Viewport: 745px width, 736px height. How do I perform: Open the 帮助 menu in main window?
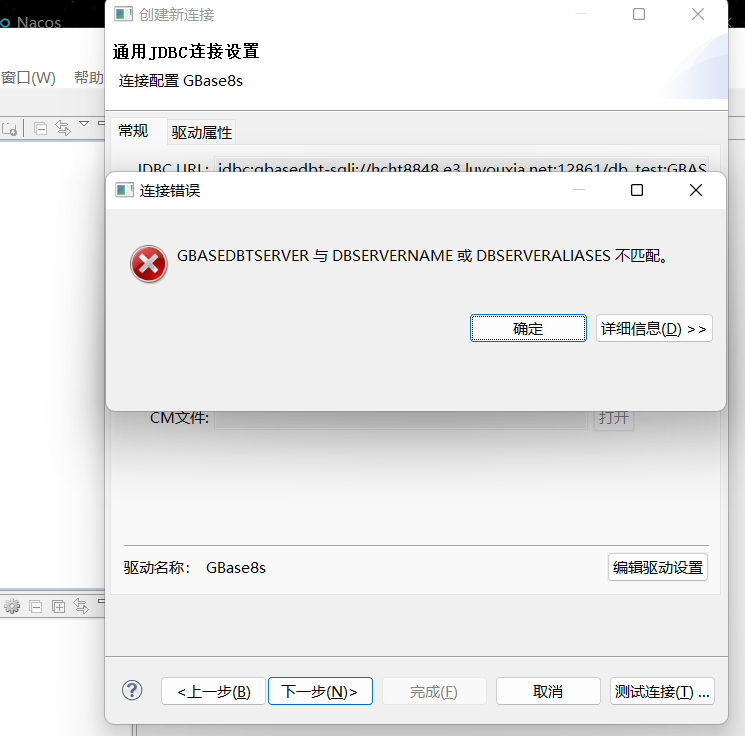[88, 77]
